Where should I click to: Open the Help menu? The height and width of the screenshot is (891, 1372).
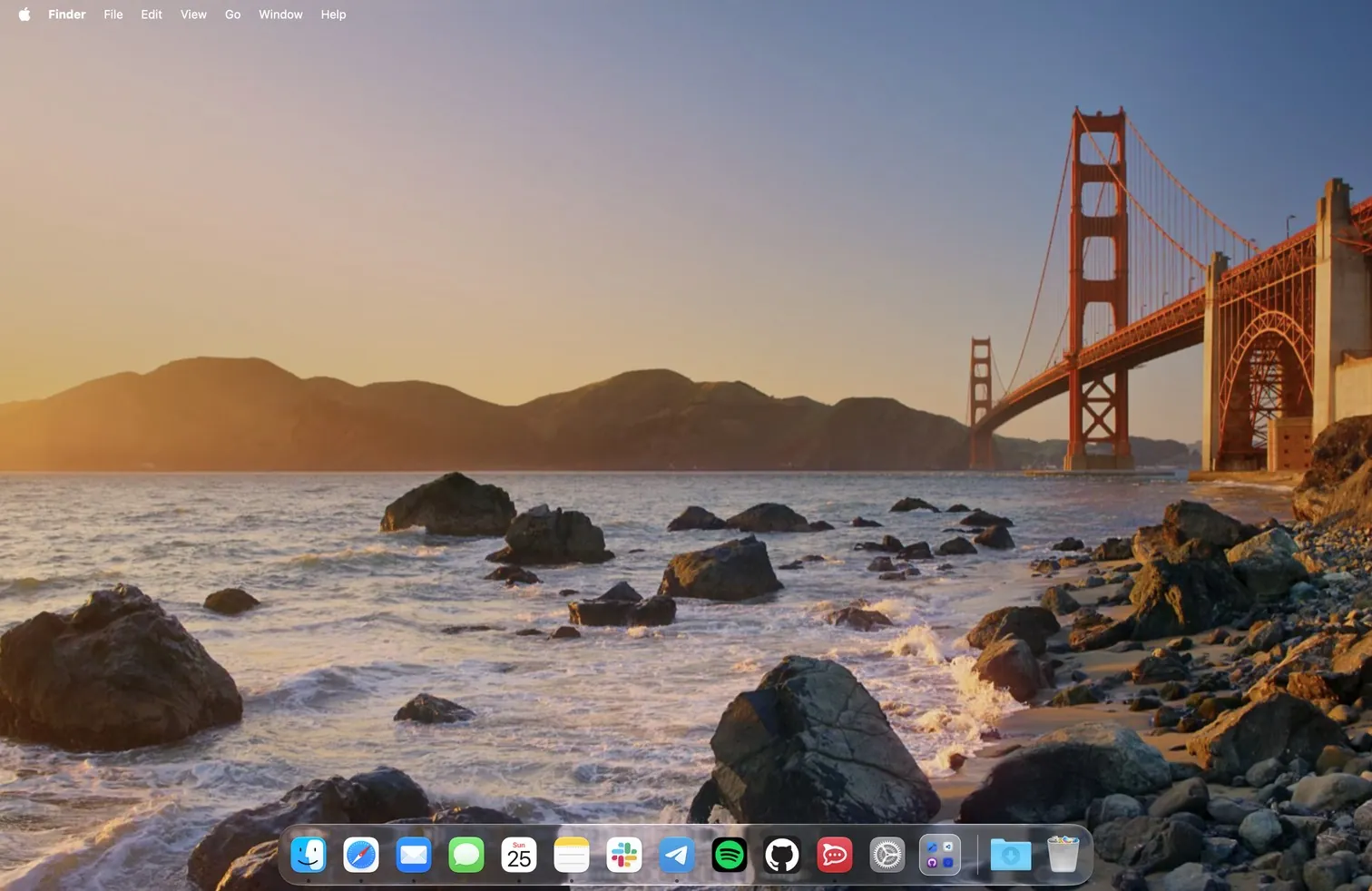pyautogui.click(x=333, y=15)
